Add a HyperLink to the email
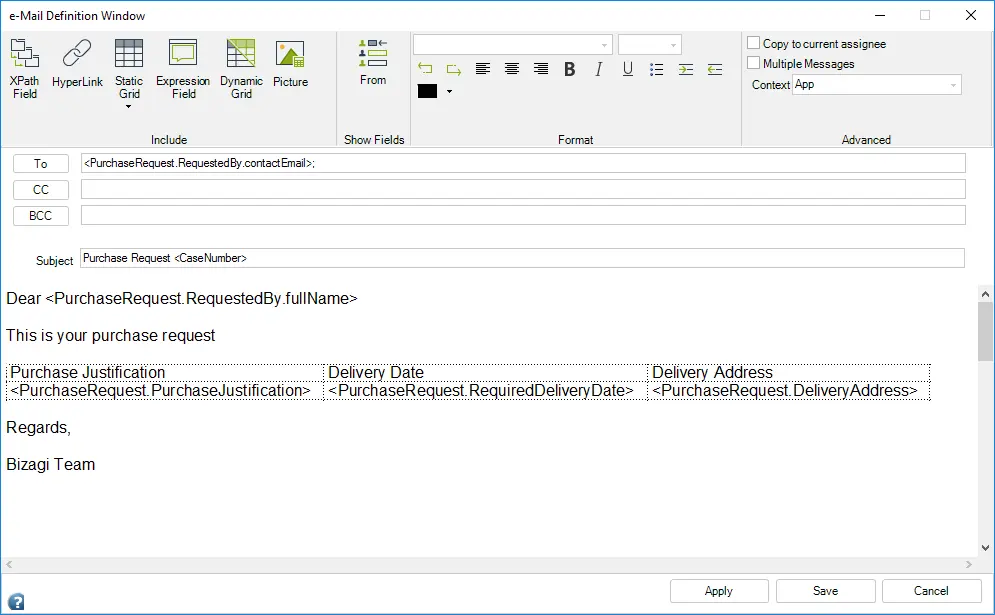The image size is (995, 615). [x=77, y=63]
